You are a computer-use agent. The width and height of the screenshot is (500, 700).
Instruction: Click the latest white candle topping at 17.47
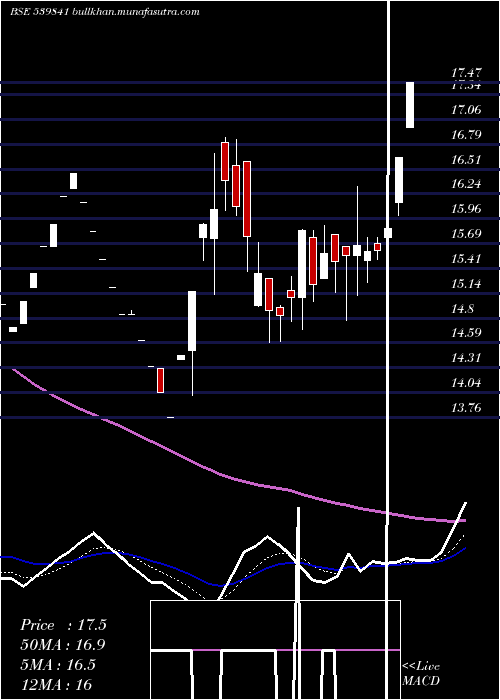410,105
